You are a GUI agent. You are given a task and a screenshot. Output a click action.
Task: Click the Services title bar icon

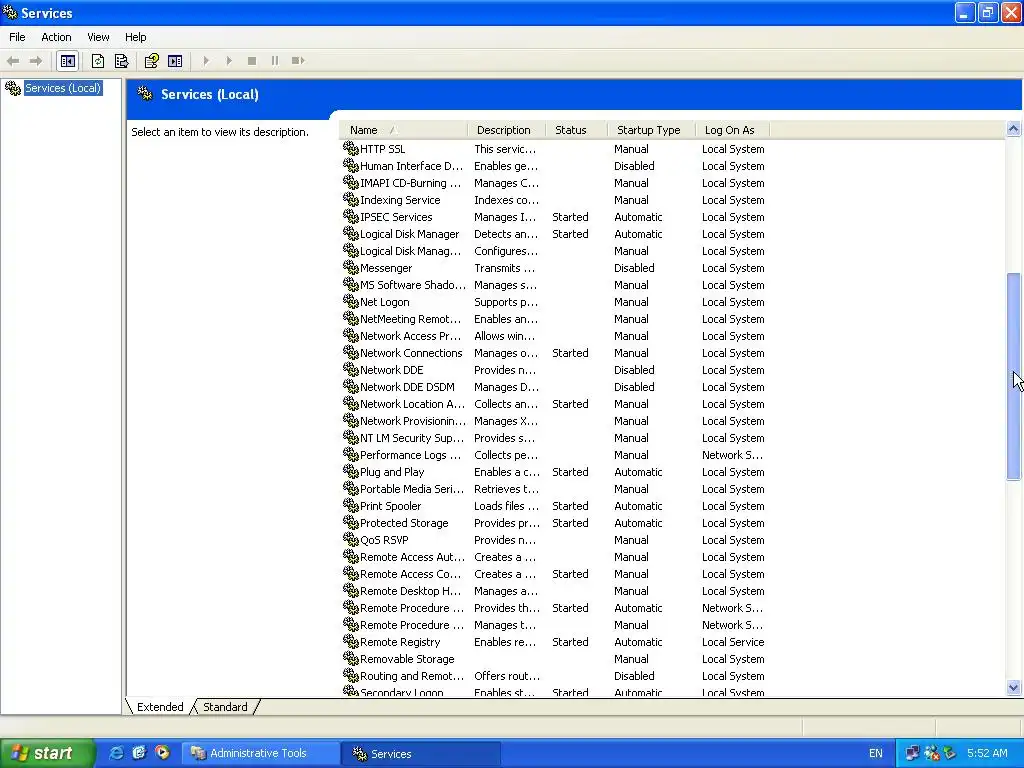tap(10, 12)
